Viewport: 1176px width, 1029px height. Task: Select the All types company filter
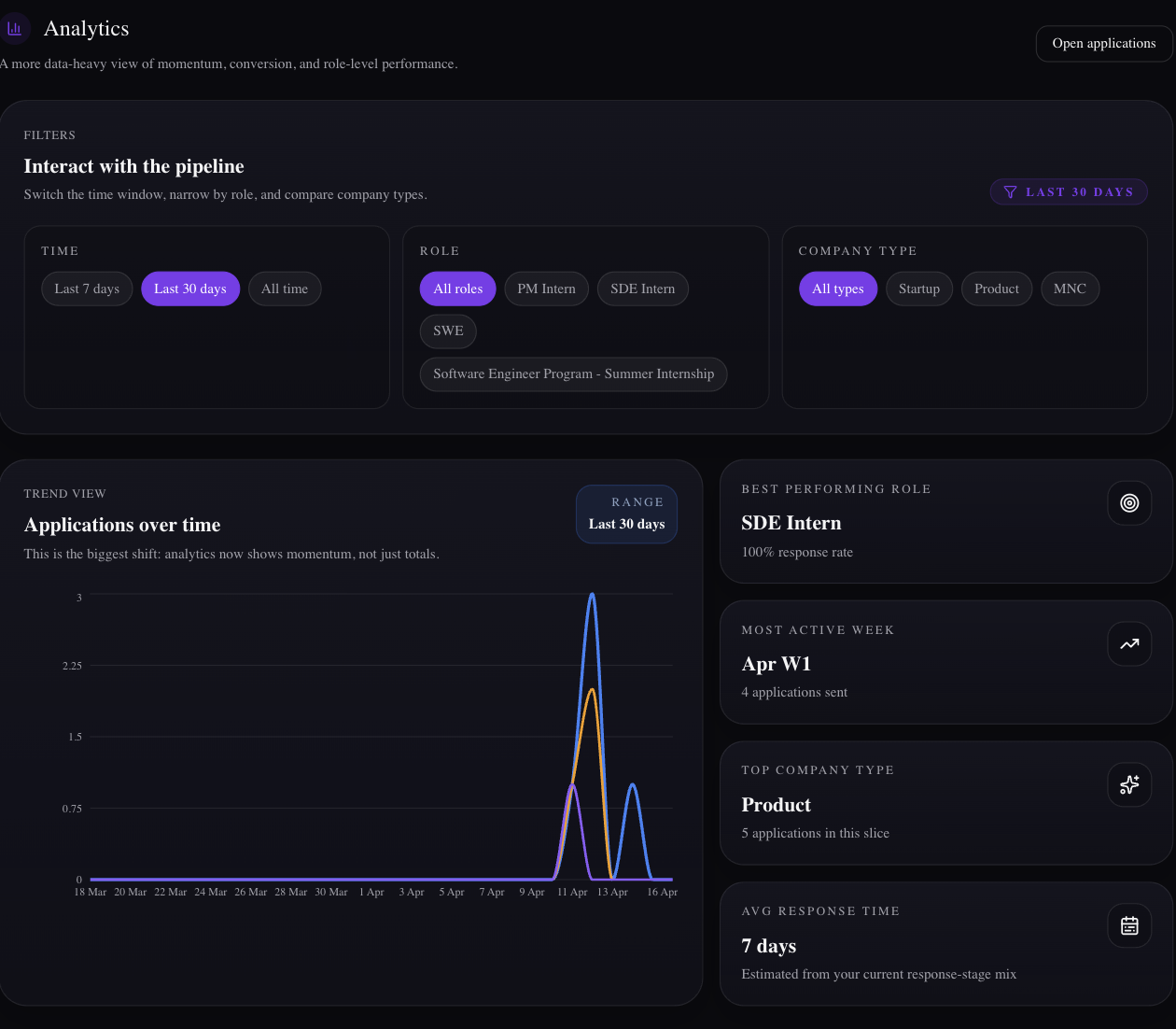pyautogui.click(x=838, y=289)
